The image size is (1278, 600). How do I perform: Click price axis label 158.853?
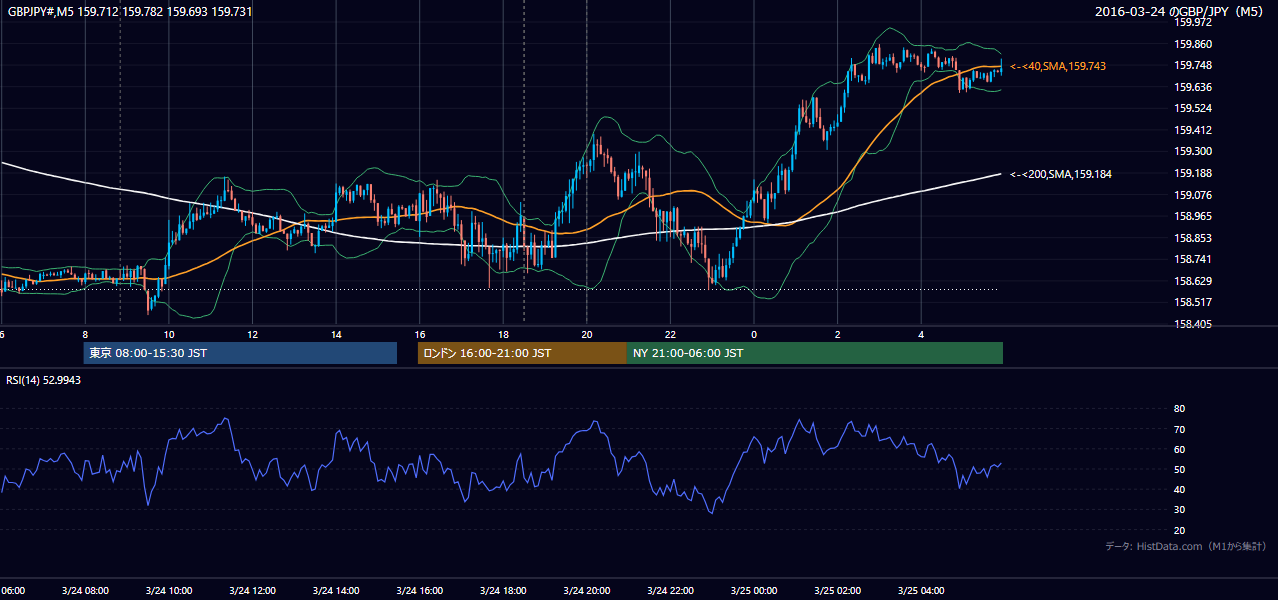[x=1193, y=238]
